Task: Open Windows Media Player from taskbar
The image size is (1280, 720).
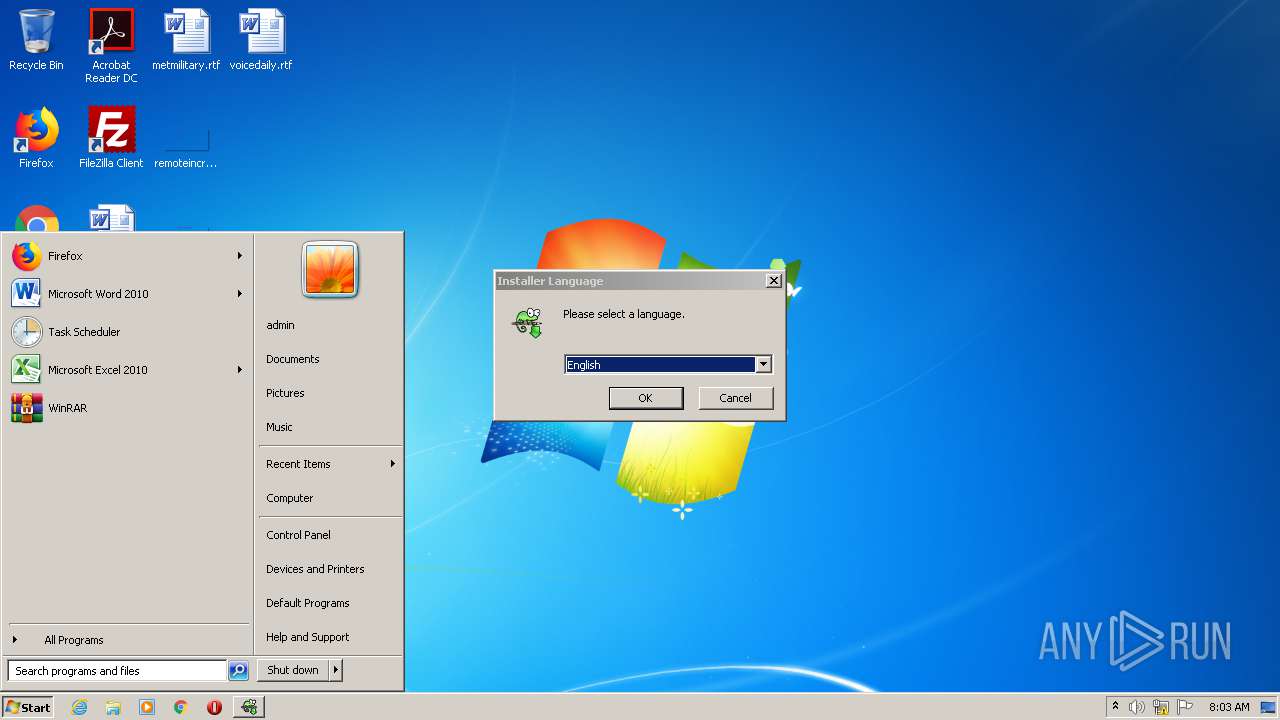Action: (147, 707)
